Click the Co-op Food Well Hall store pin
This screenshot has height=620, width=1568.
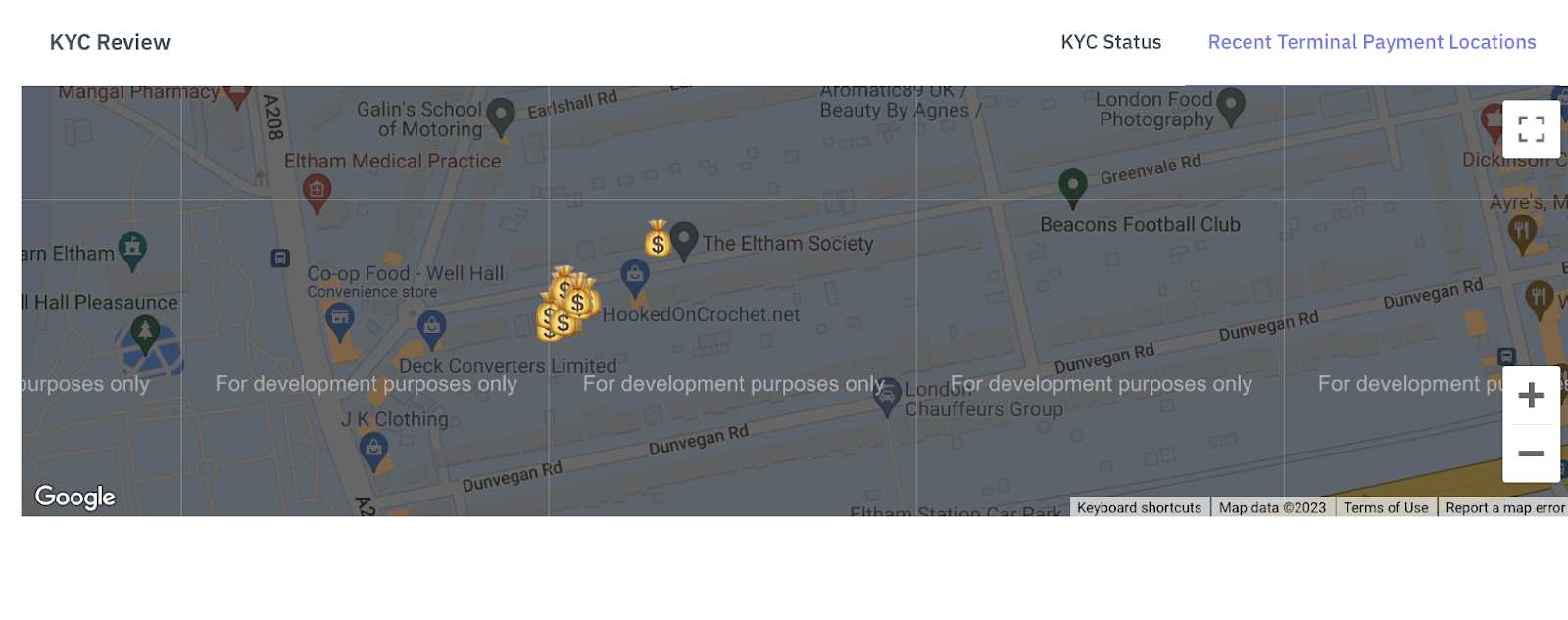(340, 319)
